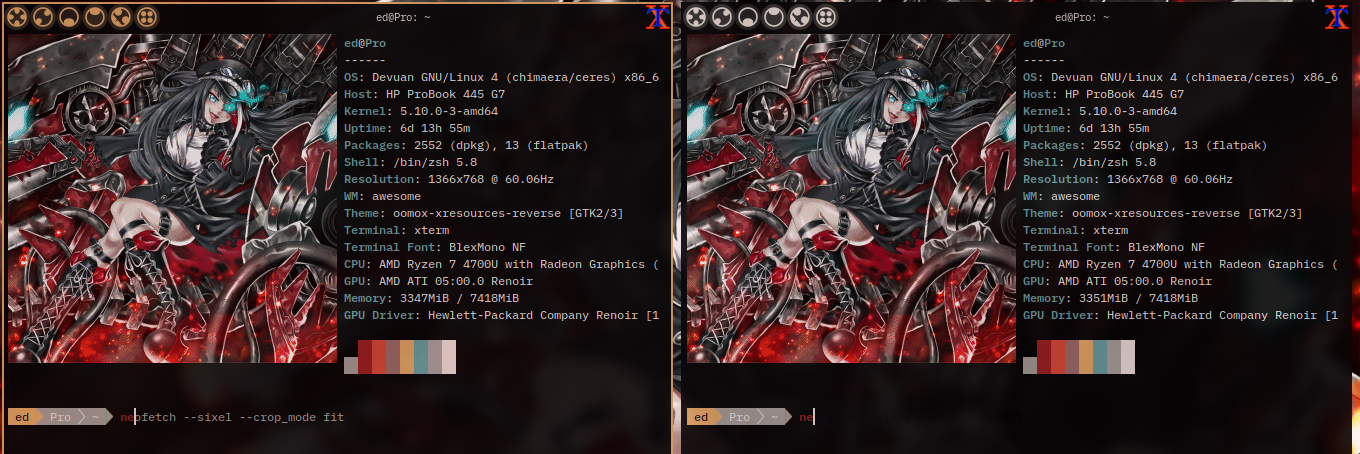The height and width of the screenshot is (454, 1360).
Task: Click the '~' prompt segment in left terminal
Action: [x=97, y=417]
